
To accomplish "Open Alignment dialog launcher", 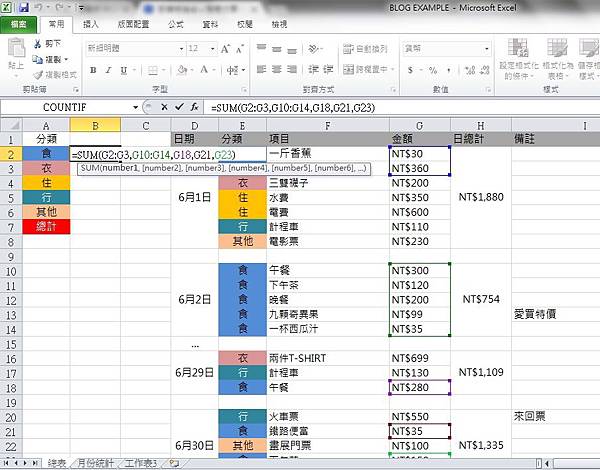I will tap(393, 90).
